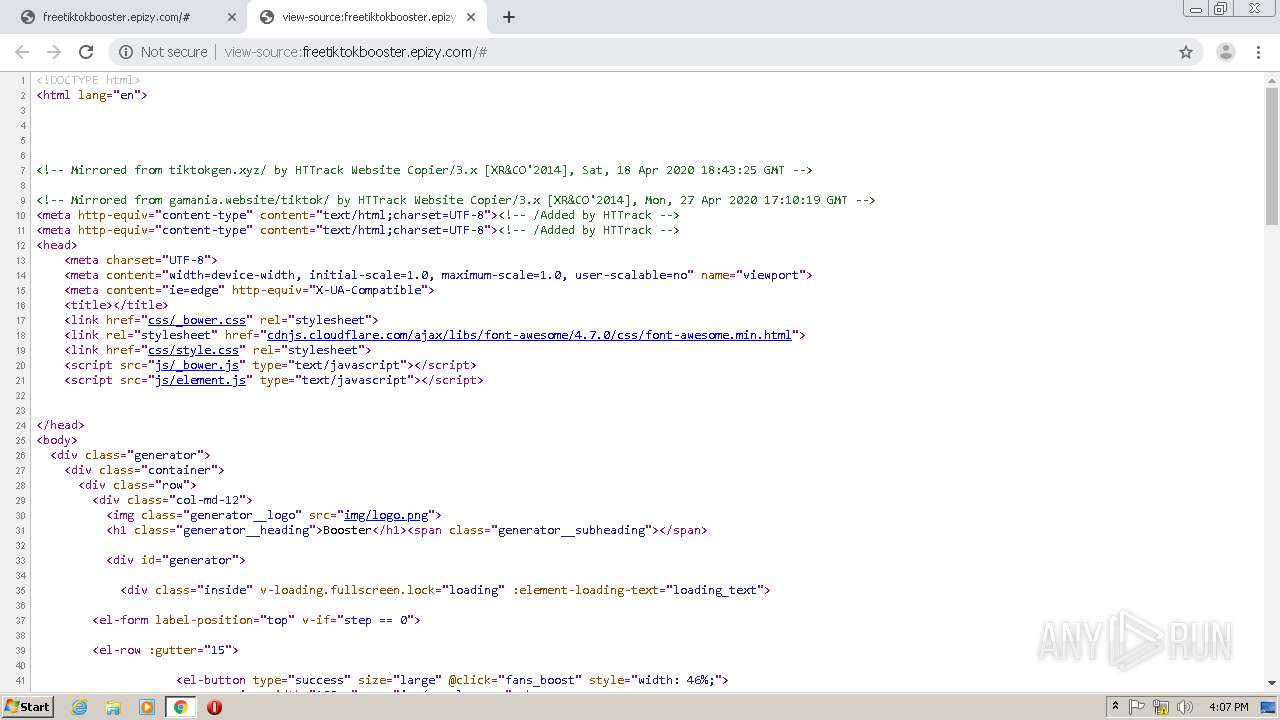Close the view-source tab
1280x720 pixels.
(x=472, y=17)
